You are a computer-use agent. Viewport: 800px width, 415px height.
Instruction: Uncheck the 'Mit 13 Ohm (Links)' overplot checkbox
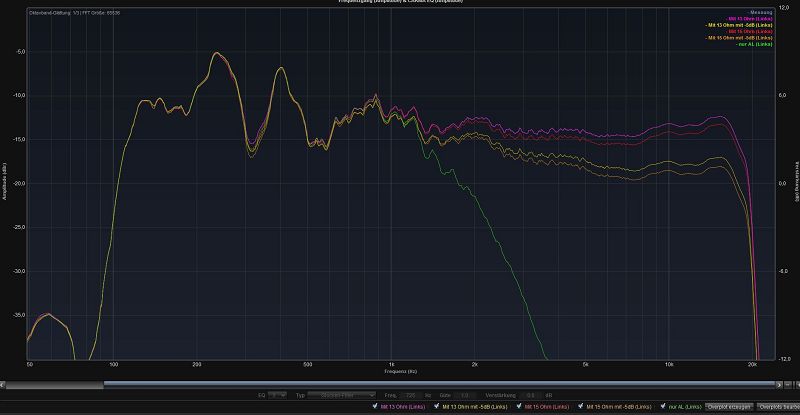[x=376, y=406]
